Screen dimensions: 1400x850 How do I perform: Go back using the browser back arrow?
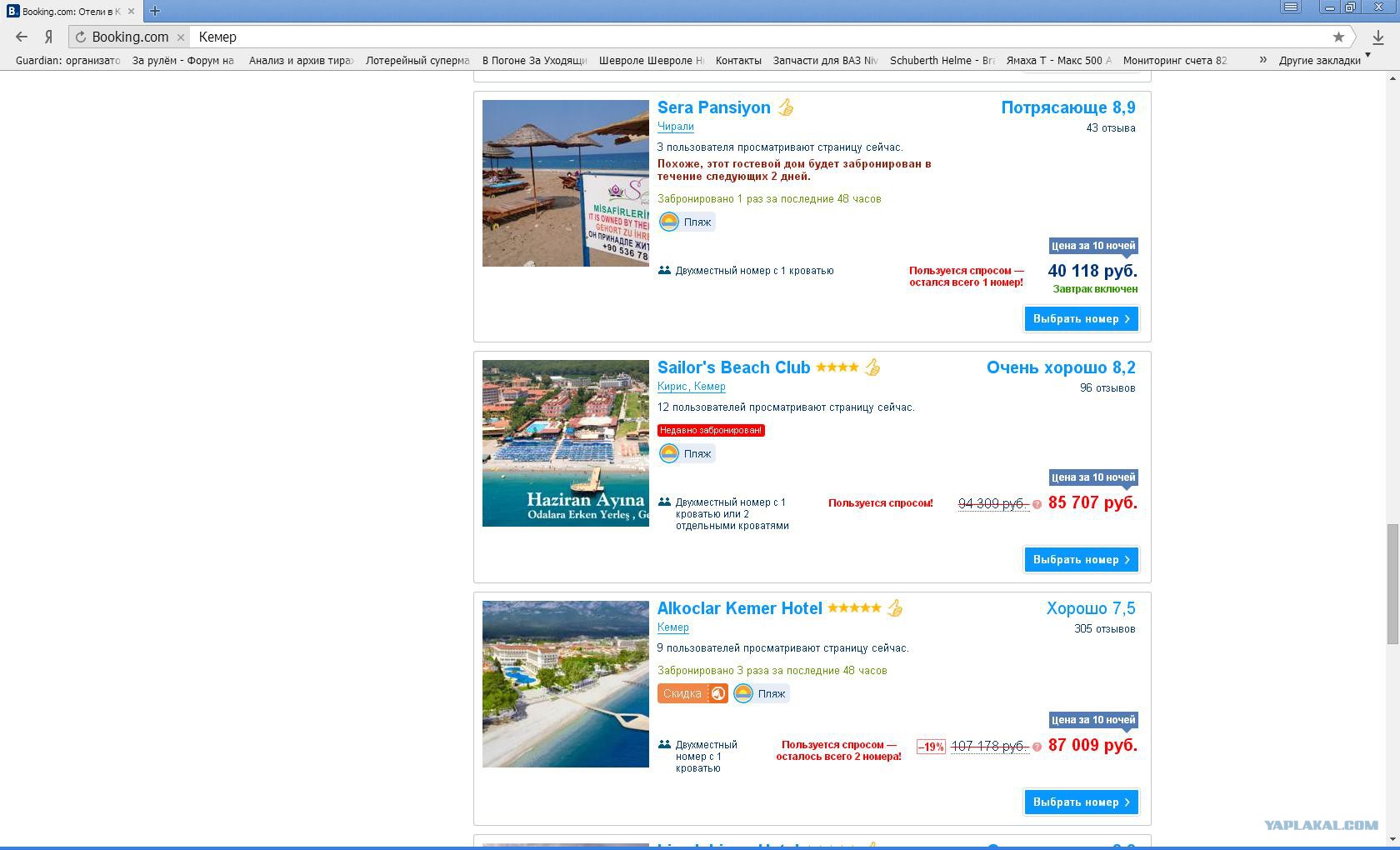pos(22,37)
